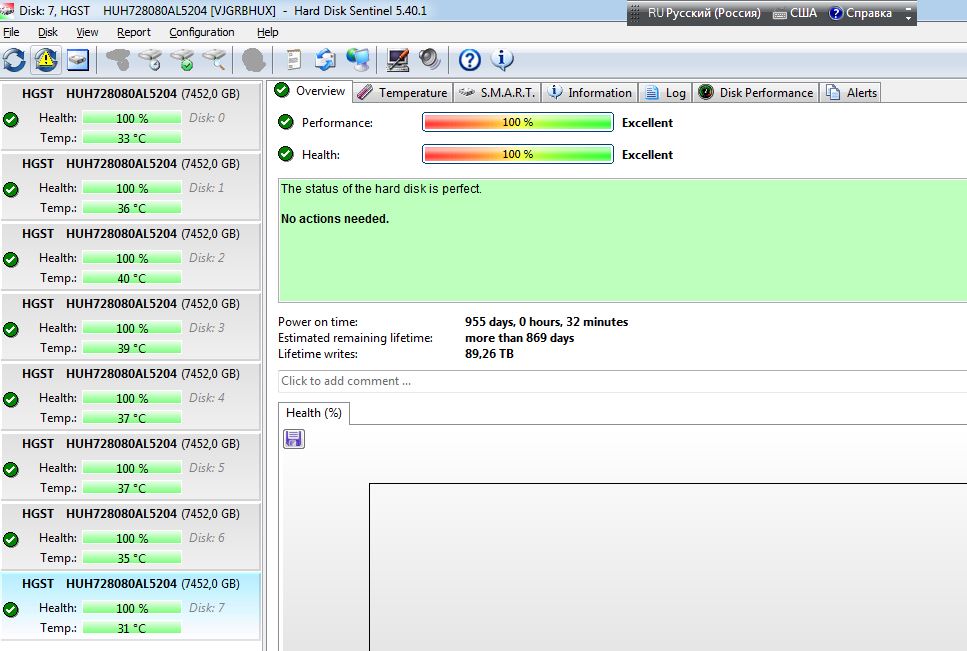Click the green check icon beside Disk 2
Screen dimensions: 967x651
10,259
